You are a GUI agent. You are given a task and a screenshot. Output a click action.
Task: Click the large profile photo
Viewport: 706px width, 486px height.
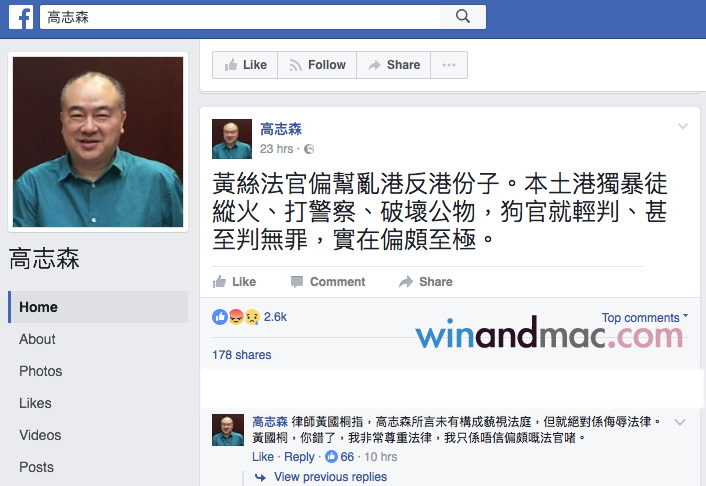(98, 142)
